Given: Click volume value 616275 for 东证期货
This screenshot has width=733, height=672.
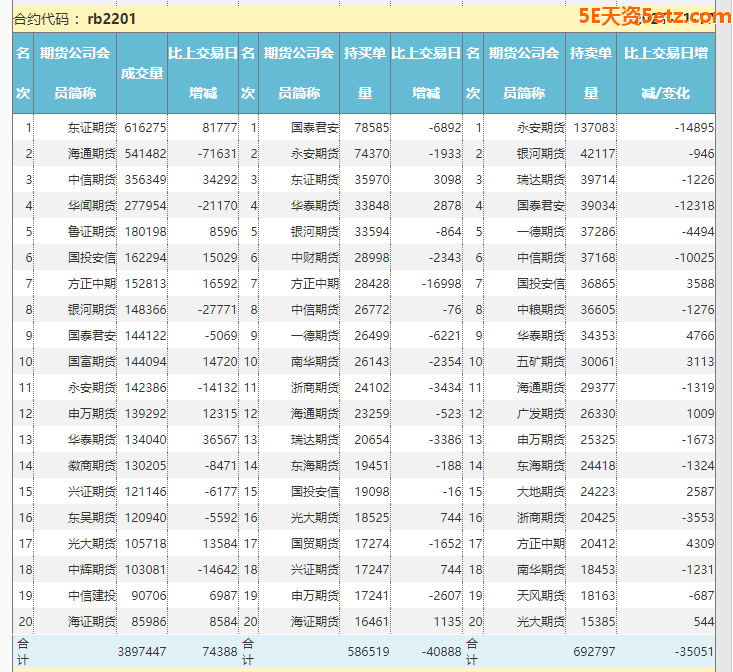Looking at the screenshot, I should (x=145, y=128).
